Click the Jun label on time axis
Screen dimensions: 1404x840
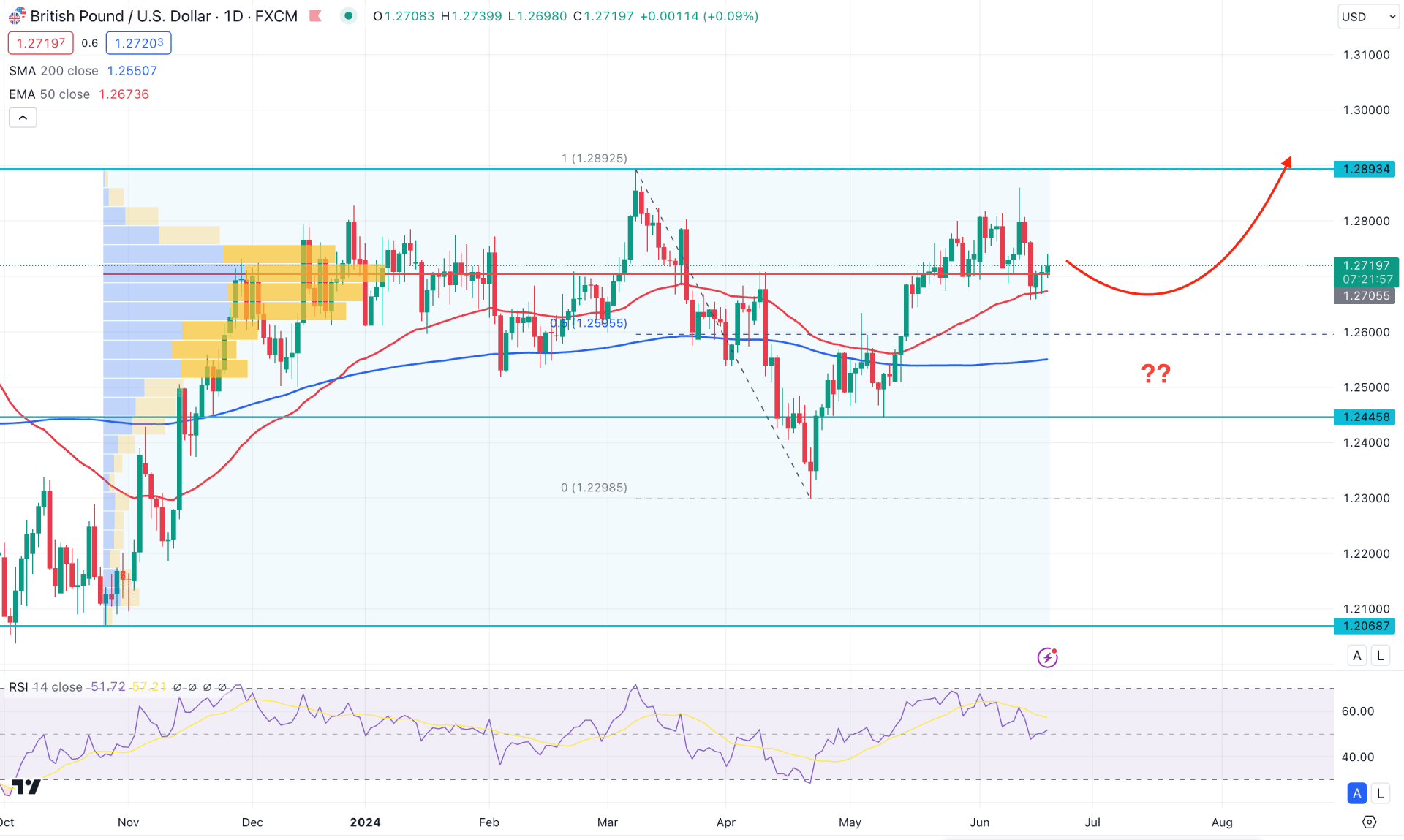point(980,822)
